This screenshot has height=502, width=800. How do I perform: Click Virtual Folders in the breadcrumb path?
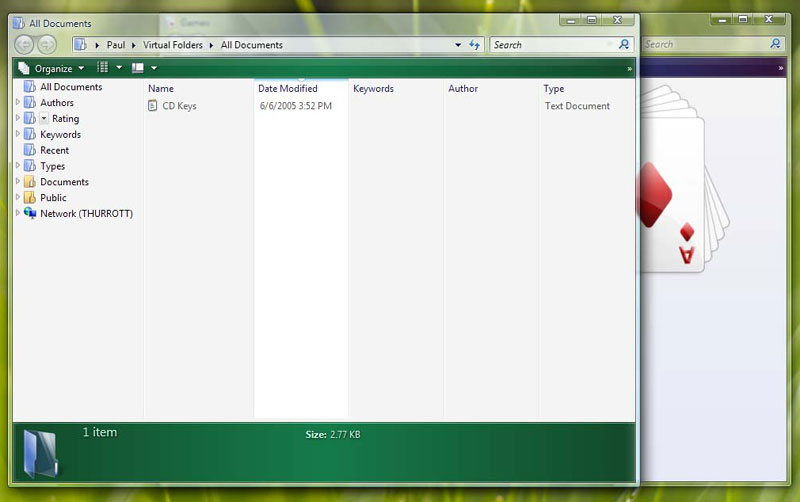coord(174,45)
